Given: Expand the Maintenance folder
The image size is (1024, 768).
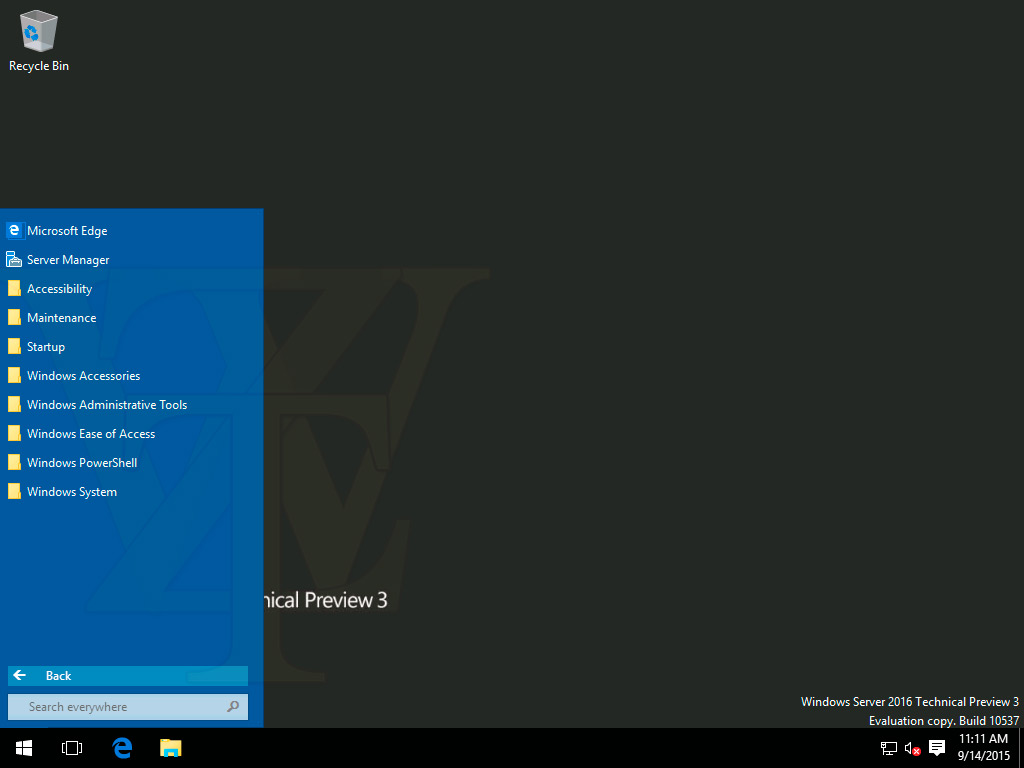Looking at the screenshot, I should (61, 318).
